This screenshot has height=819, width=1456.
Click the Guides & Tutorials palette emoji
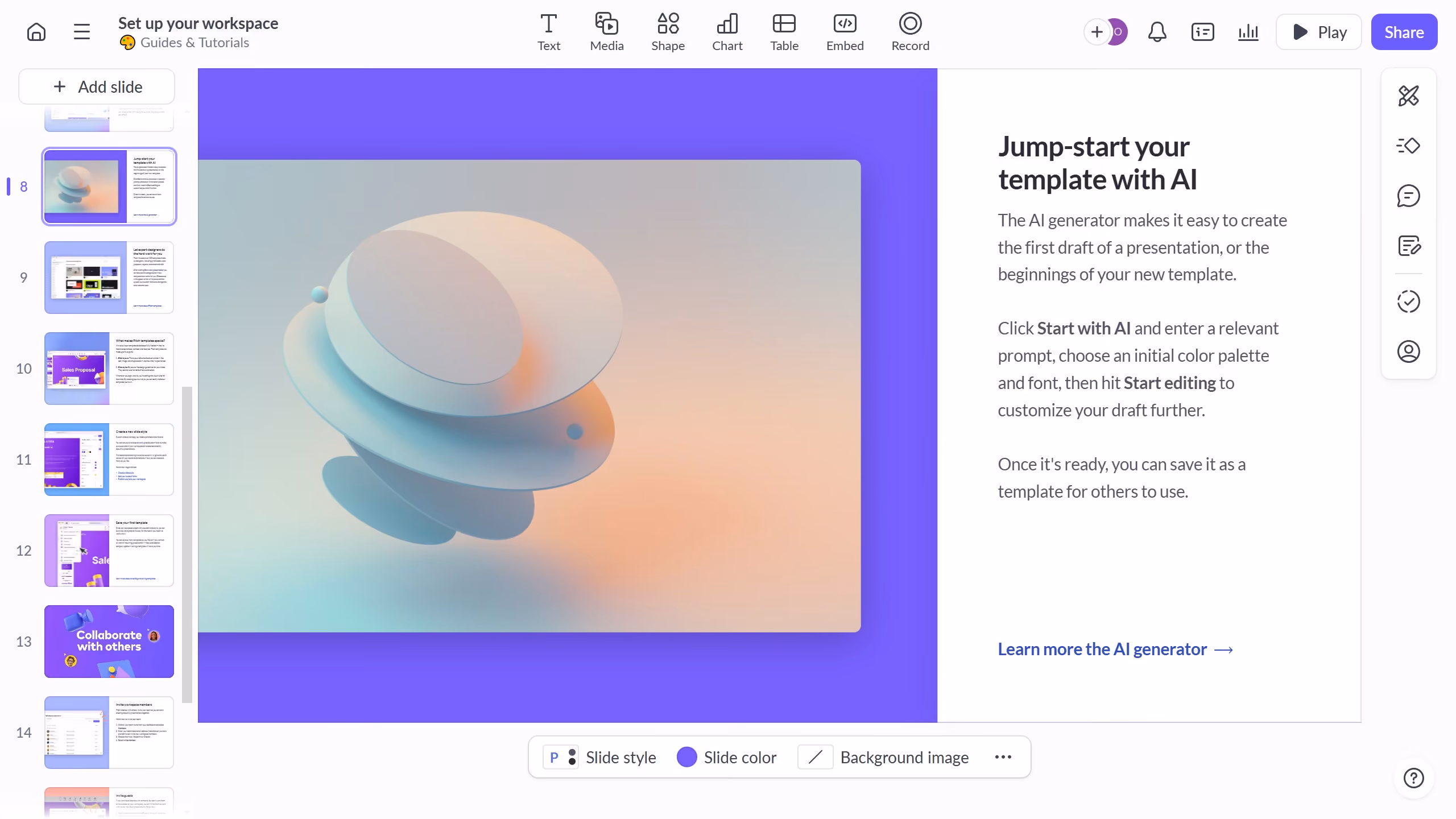pos(127,43)
